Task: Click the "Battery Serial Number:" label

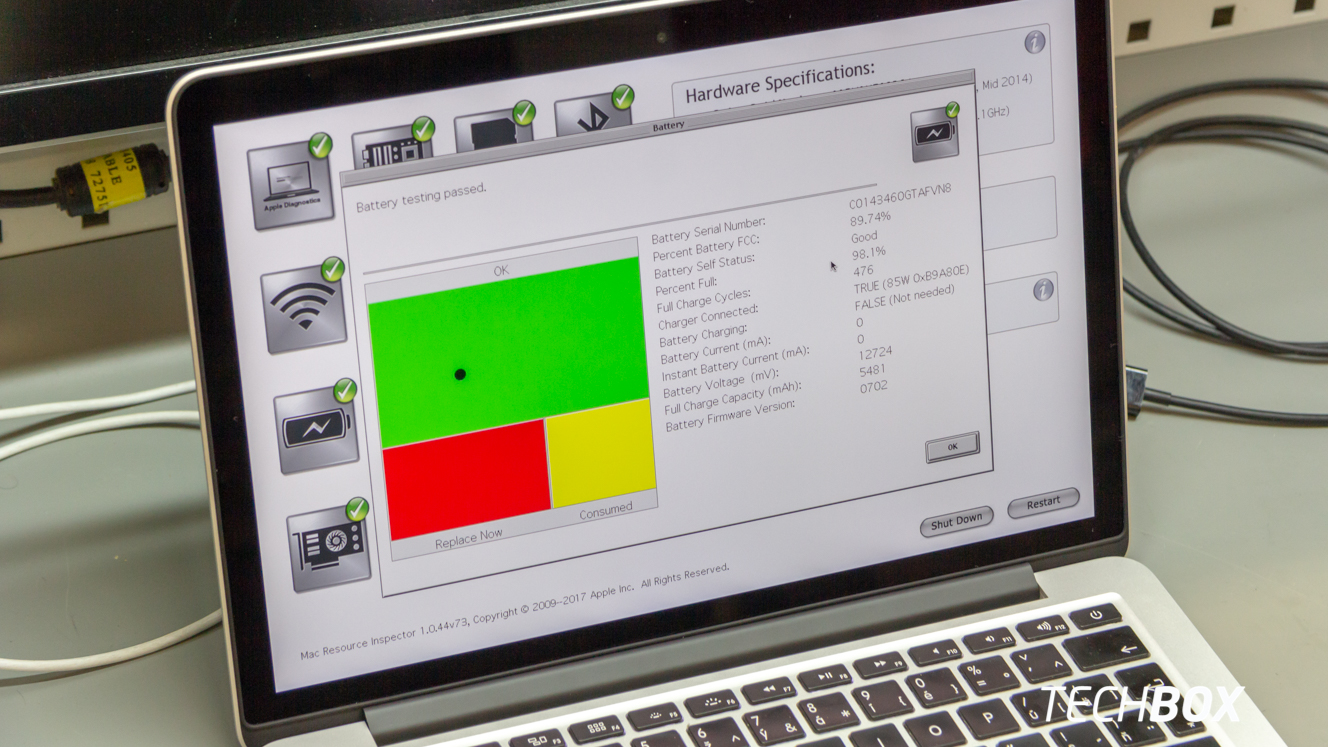Action: [x=709, y=231]
